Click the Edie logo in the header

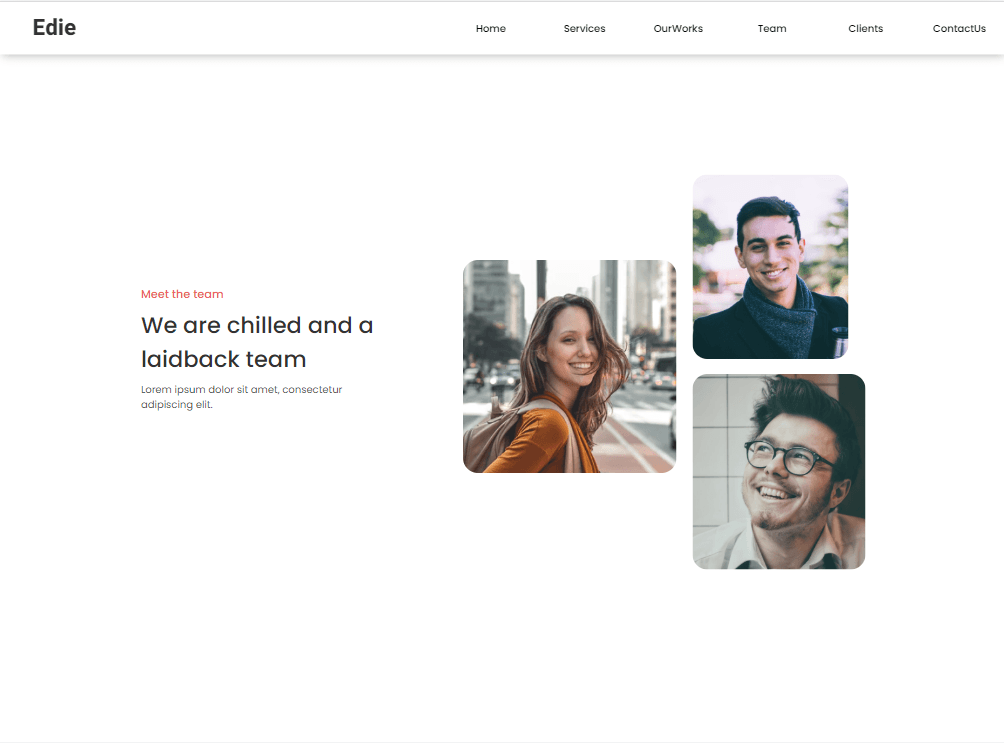coord(54,28)
